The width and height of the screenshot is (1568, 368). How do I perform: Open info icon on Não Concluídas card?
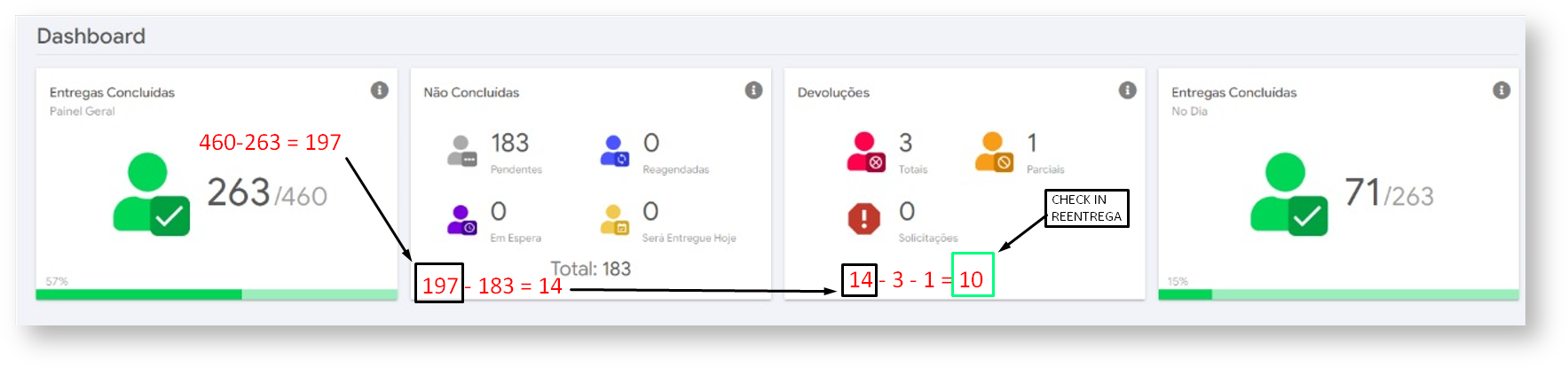pyautogui.click(x=753, y=90)
